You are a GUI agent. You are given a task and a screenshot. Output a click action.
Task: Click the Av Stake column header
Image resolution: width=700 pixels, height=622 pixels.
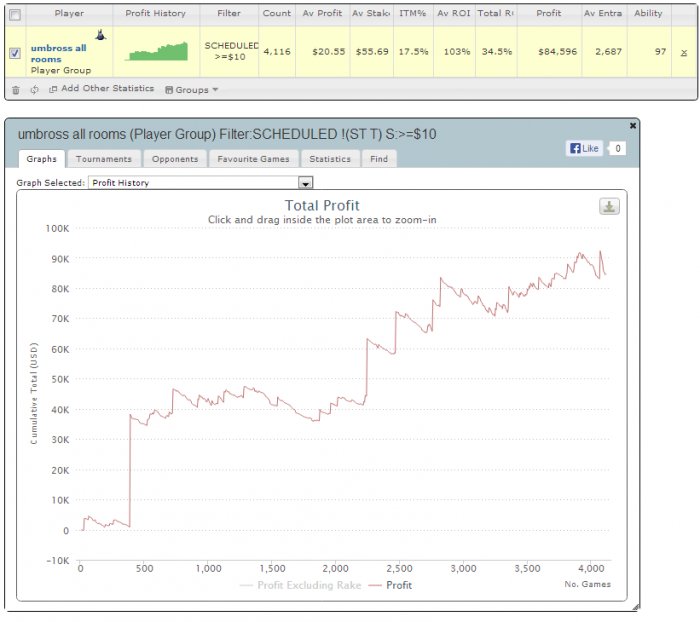(371, 13)
